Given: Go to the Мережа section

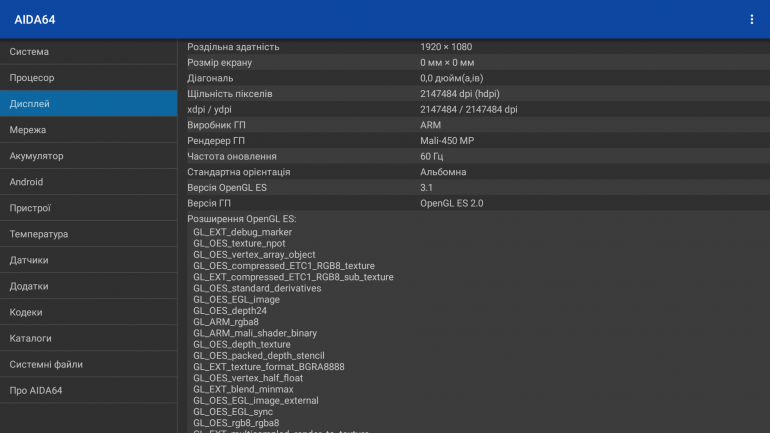Looking at the screenshot, I should [88, 130].
